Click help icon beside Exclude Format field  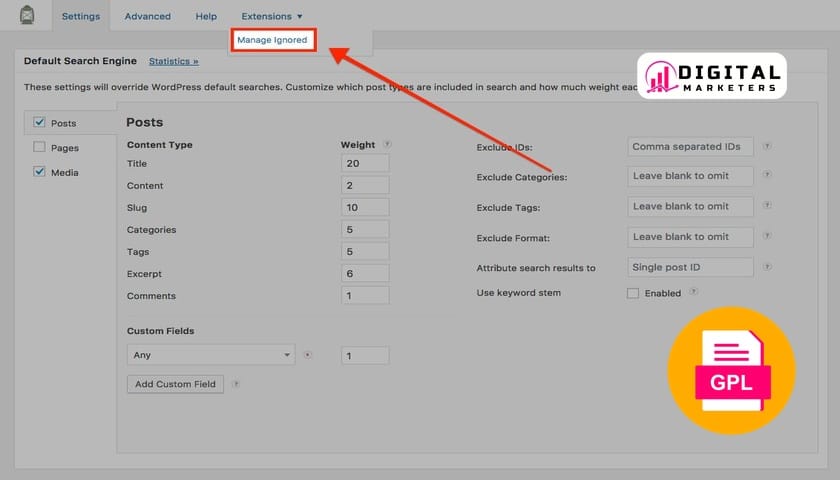tap(767, 237)
